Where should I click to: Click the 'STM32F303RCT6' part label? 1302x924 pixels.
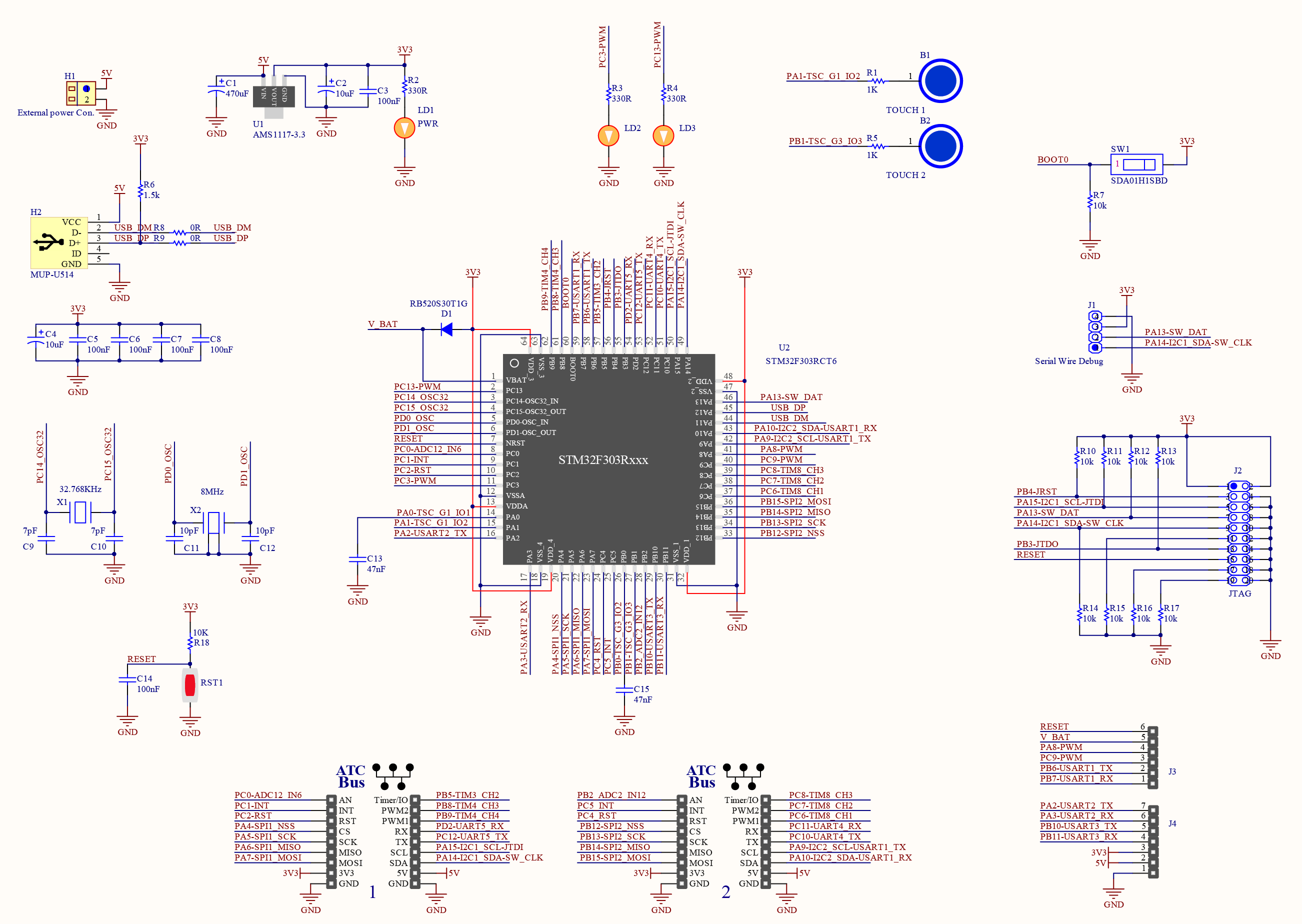(x=801, y=361)
